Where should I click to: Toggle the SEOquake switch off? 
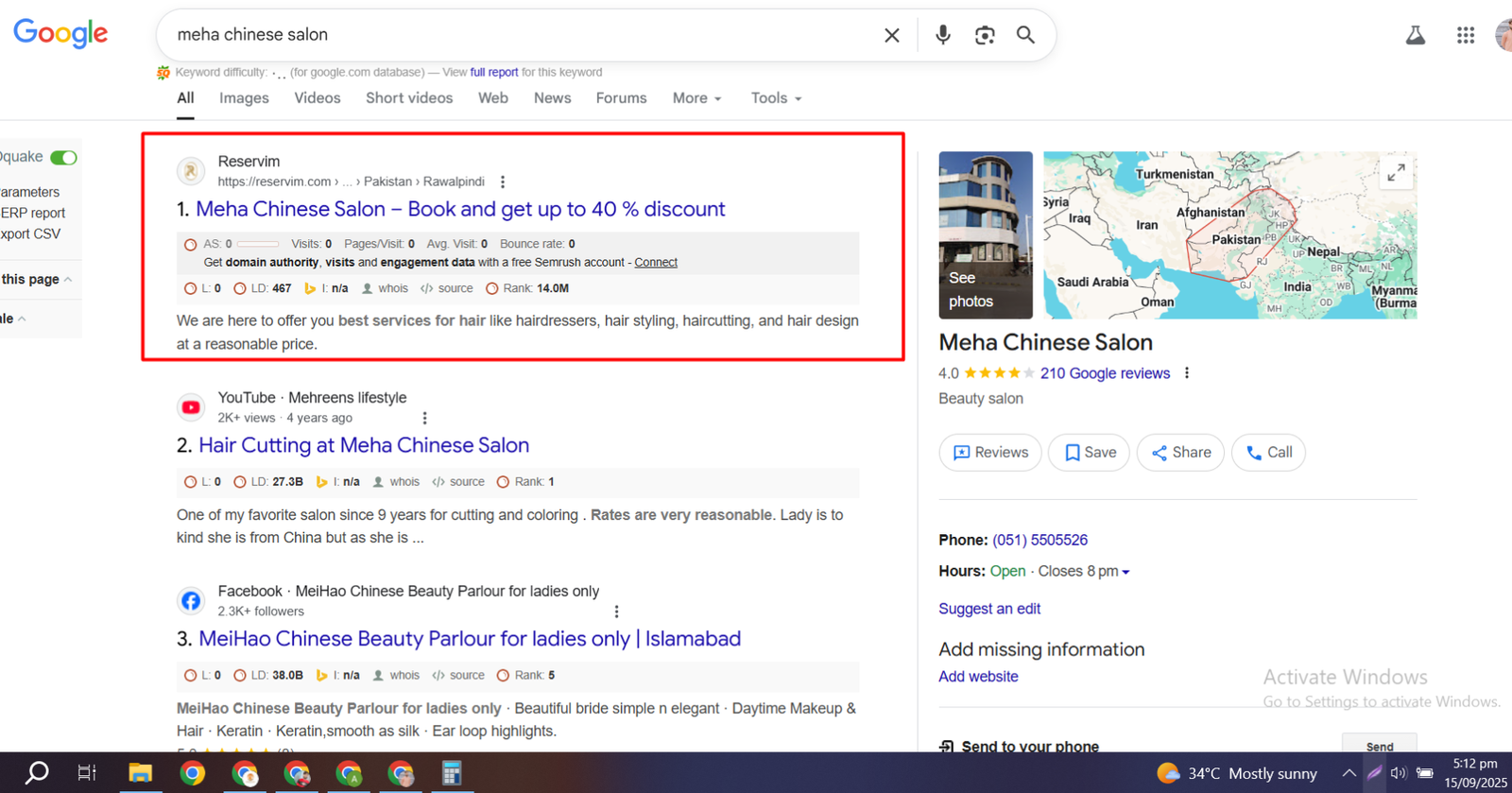coord(63,157)
